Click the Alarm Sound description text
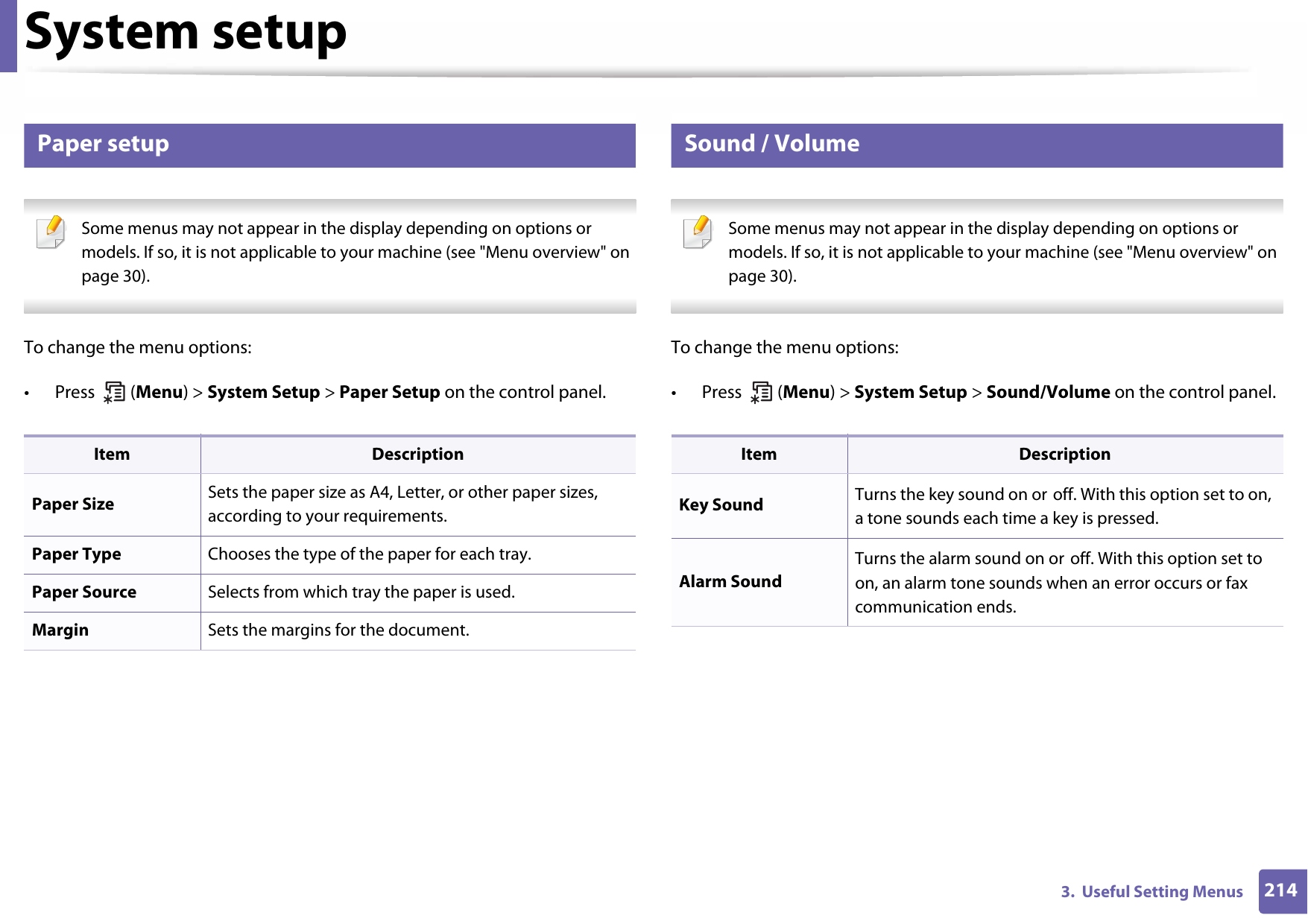The width and height of the screenshot is (1308, 924). [x=1058, y=583]
